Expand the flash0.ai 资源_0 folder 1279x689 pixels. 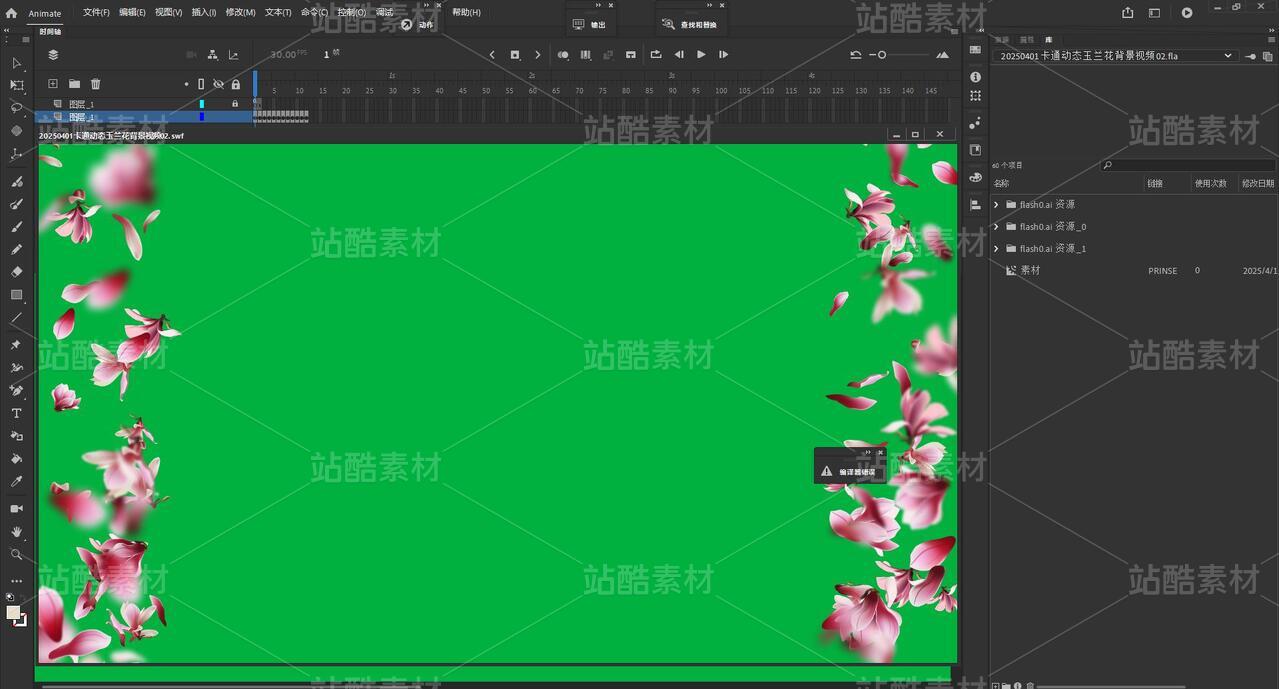(x=996, y=227)
